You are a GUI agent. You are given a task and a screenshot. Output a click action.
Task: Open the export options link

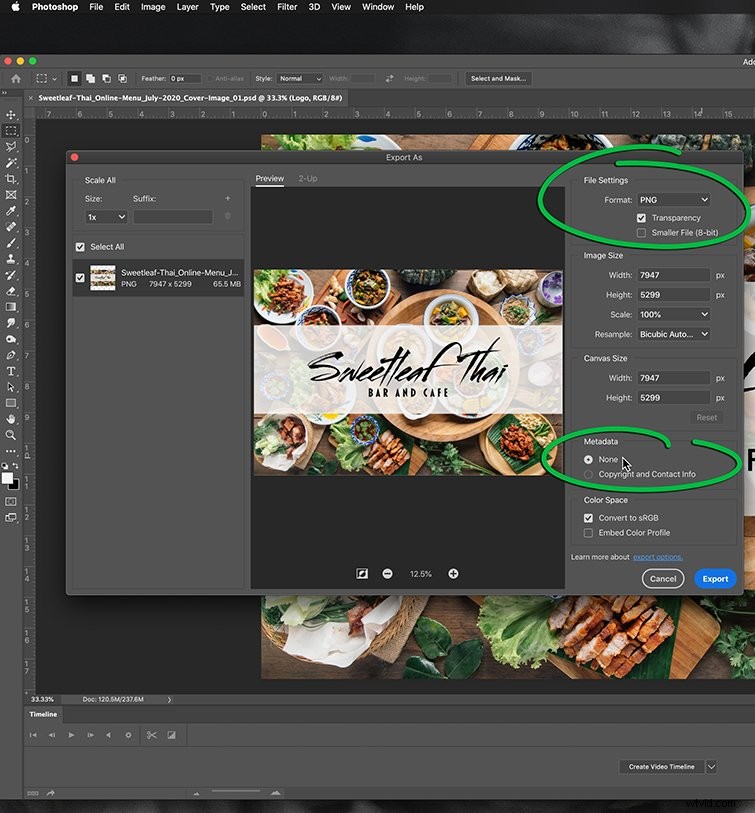658,557
